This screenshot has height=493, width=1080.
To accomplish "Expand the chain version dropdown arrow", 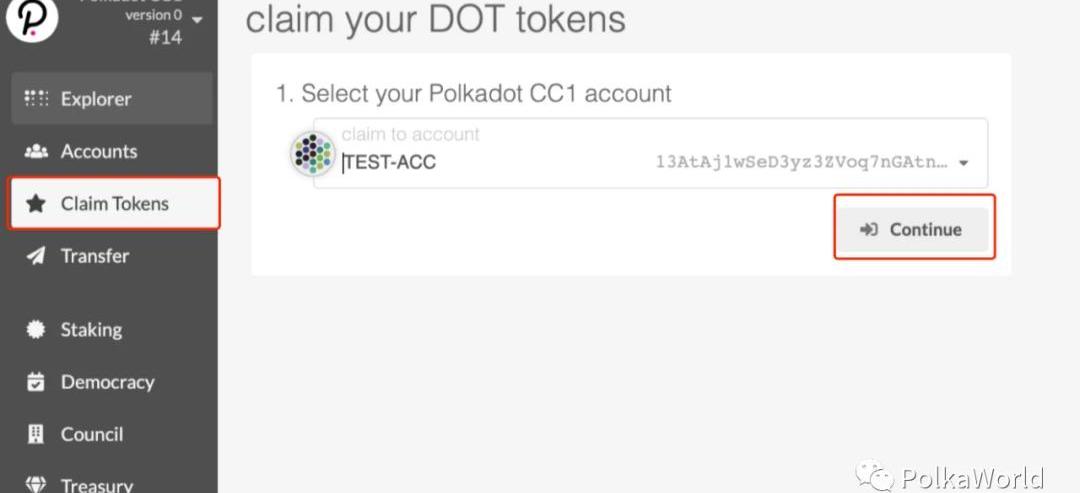I will tap(198, 20).
